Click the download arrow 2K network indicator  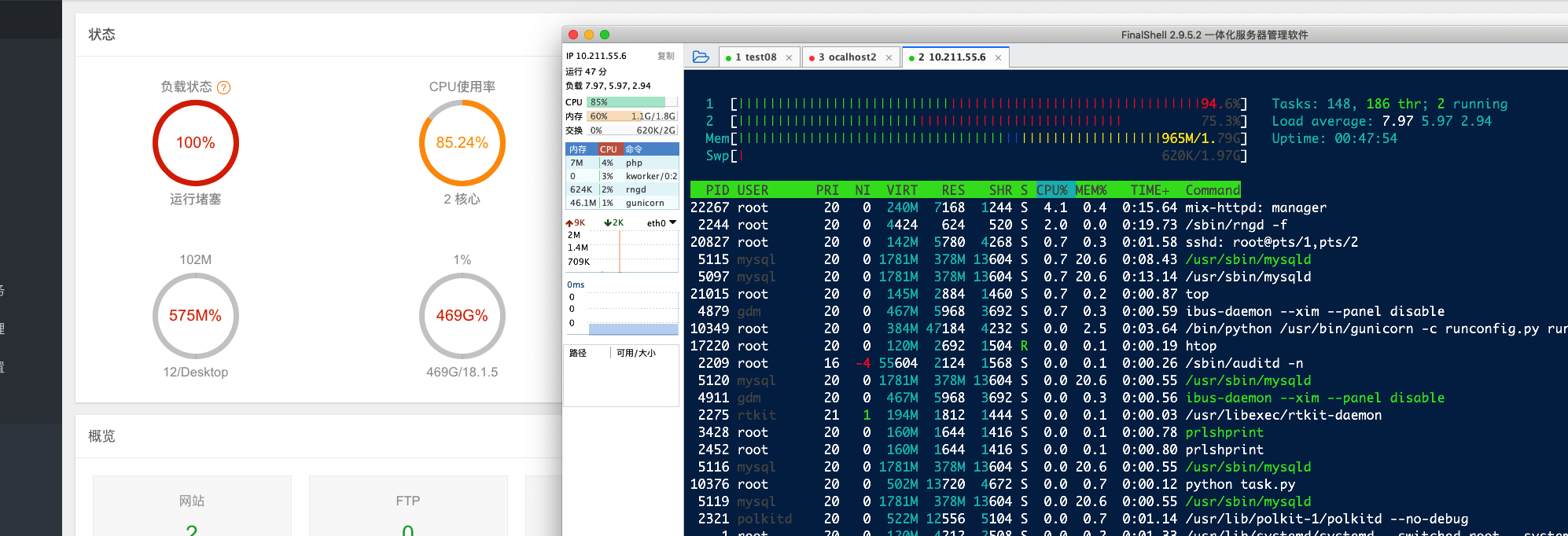pos(614,223)
